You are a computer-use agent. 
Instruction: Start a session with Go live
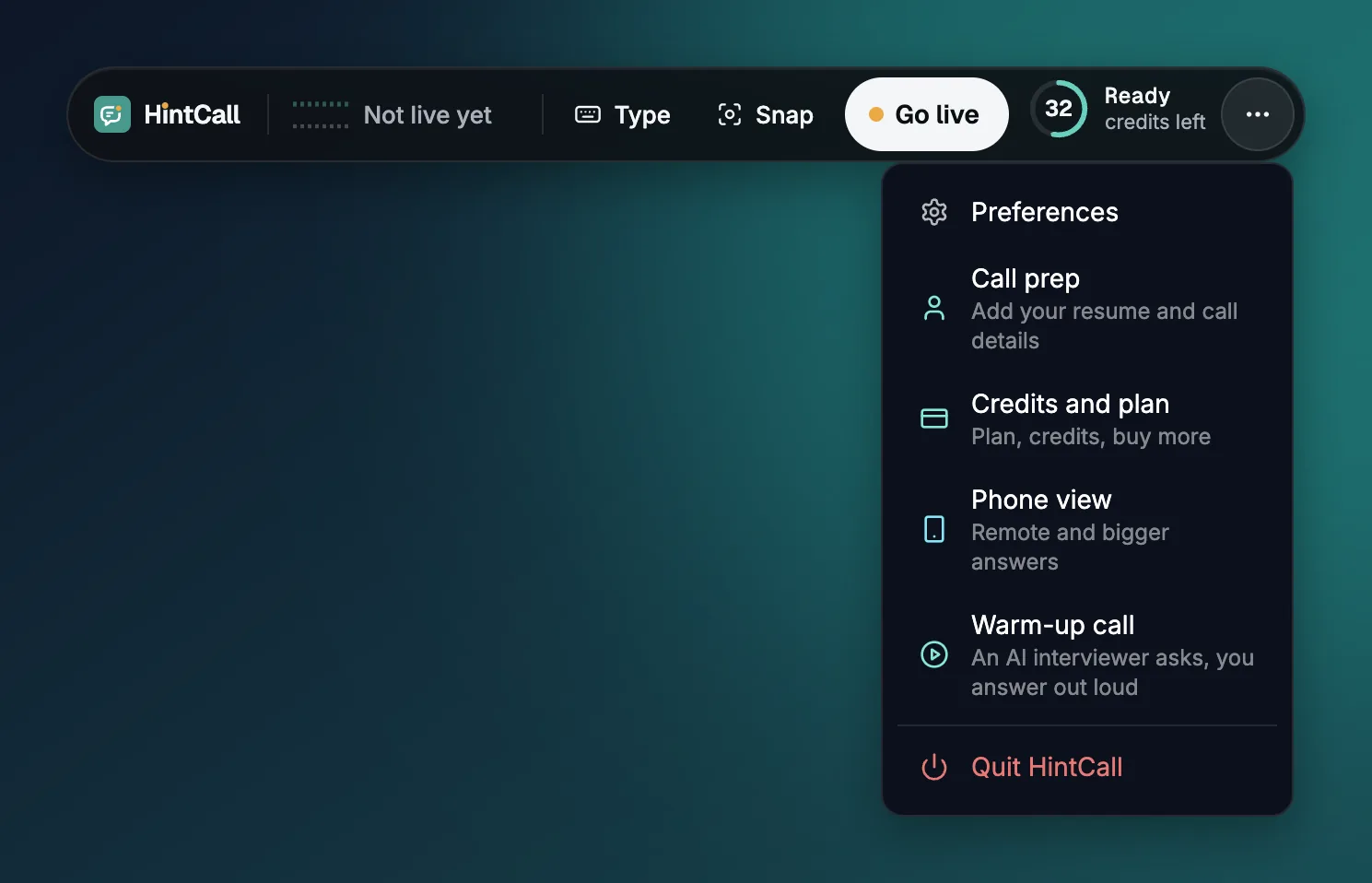(926, 114)
